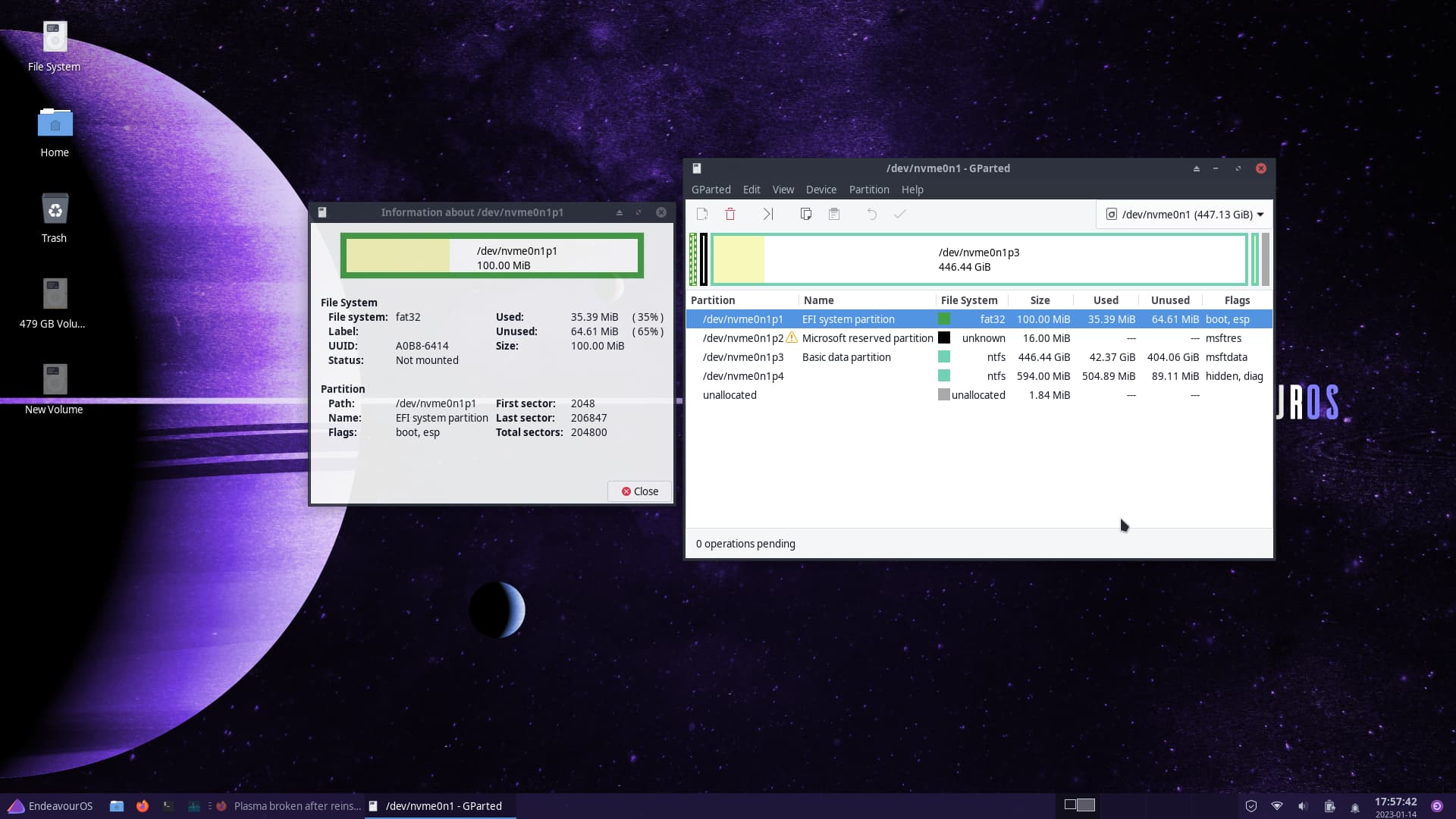1456x819 pixels.
Task: Click the /dev/nvme0n1p1 usage graphic in dialog
Action: 492,256
